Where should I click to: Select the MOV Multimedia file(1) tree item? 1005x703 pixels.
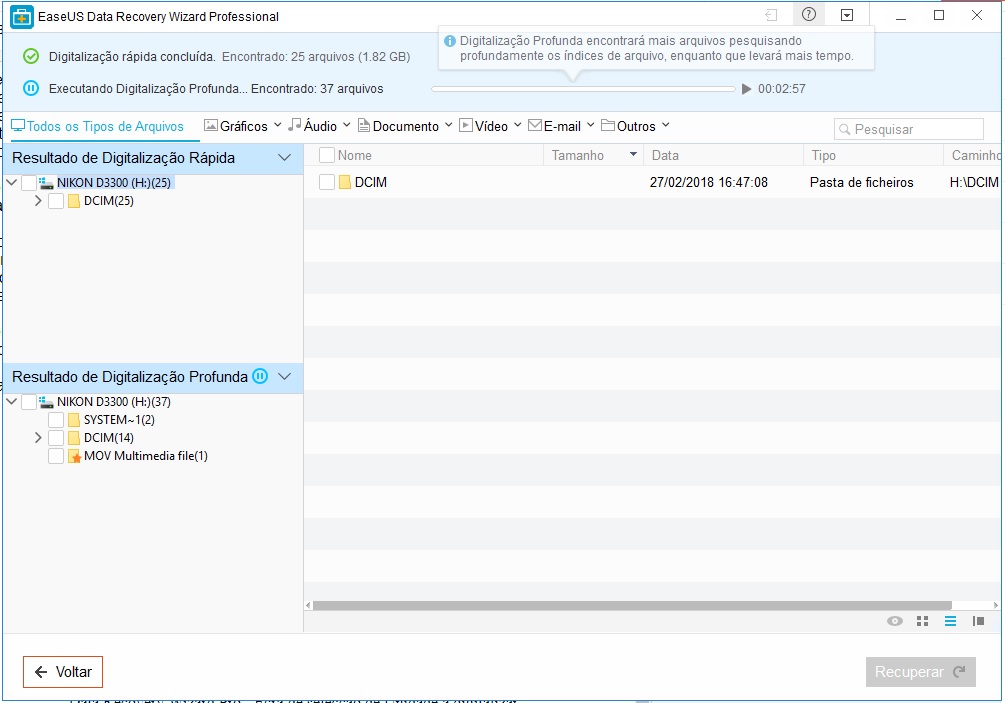(145, 456)
